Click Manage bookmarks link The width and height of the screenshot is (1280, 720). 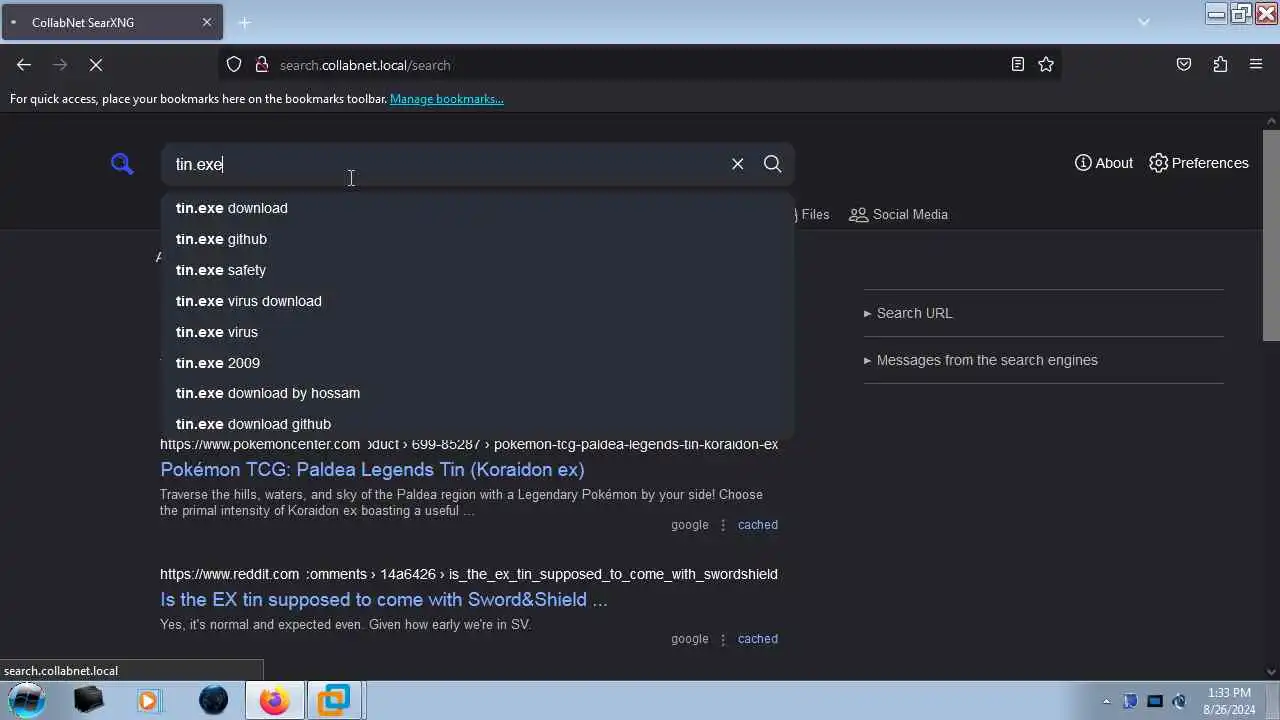447,99
